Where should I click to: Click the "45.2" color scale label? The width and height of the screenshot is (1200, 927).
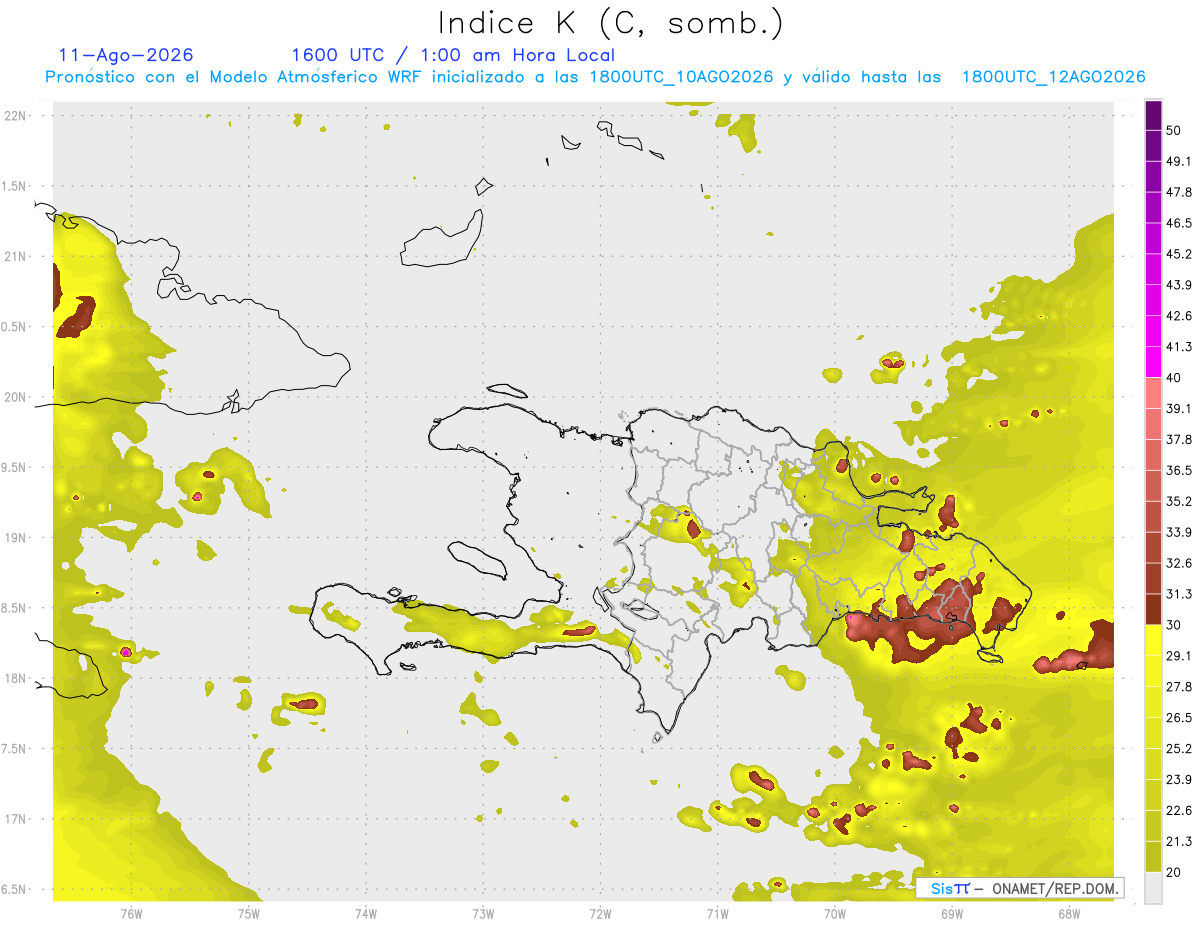click(1179, 254)
